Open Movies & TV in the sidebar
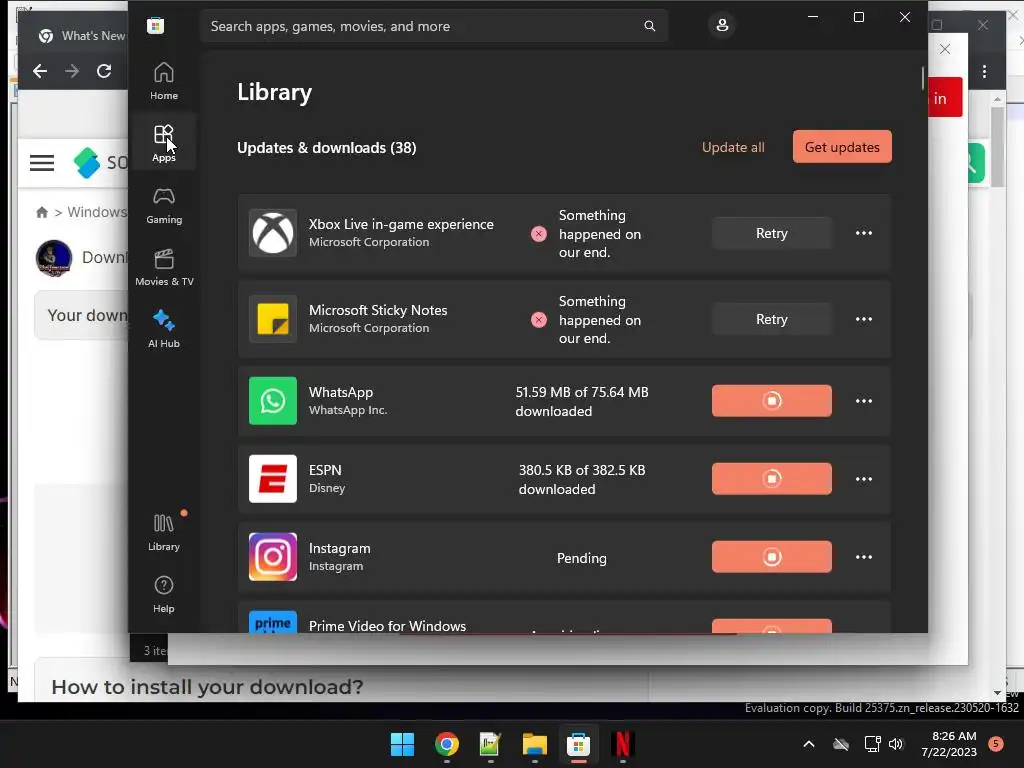This screenshot has width=1024, height=768. [163, 267]
